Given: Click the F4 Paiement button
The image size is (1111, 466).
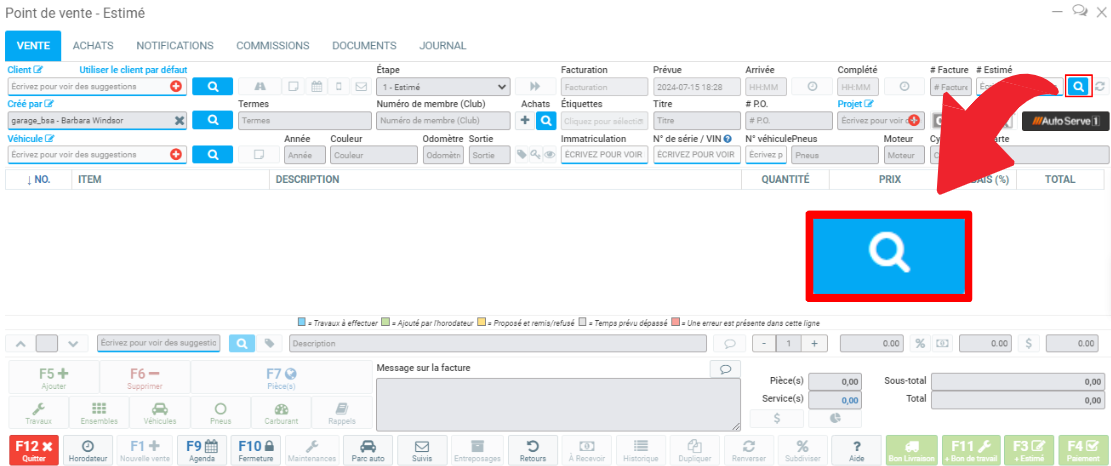Looking at the screenshot, I should coord(1081,450).
